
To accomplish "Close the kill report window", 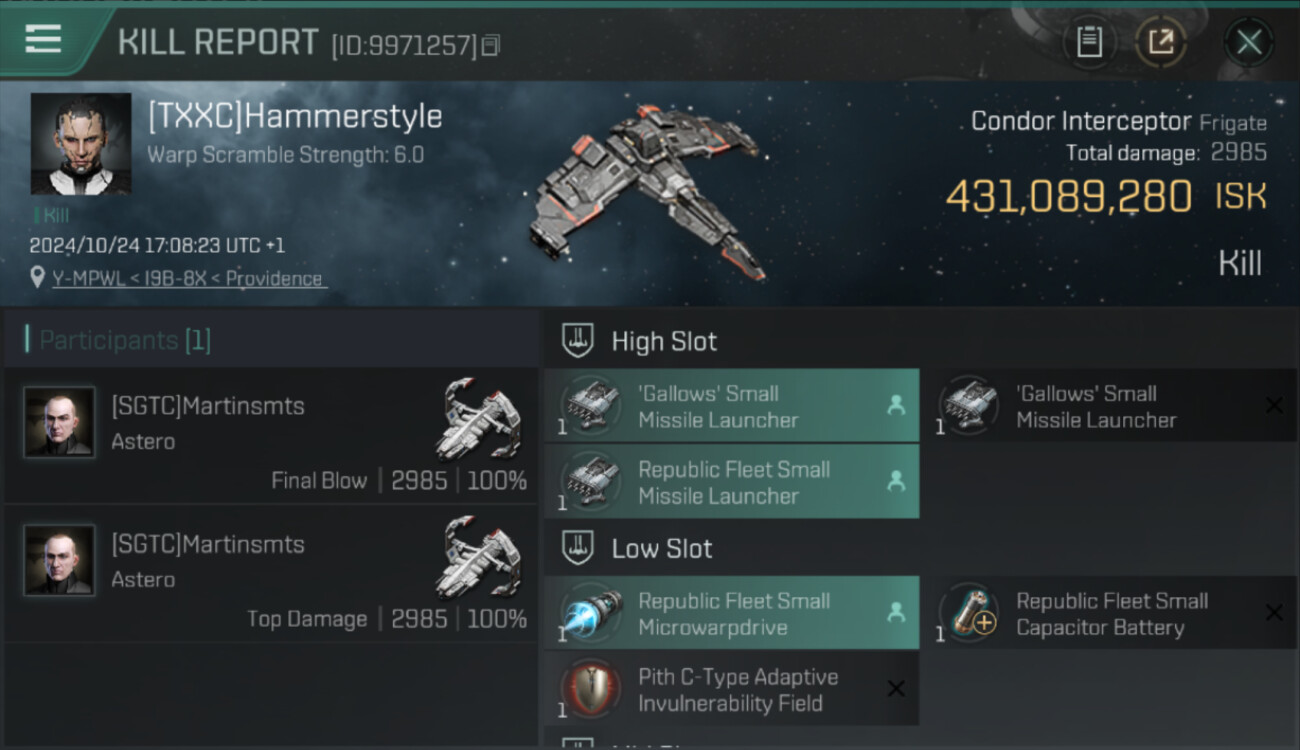I will pos(1249,42).
